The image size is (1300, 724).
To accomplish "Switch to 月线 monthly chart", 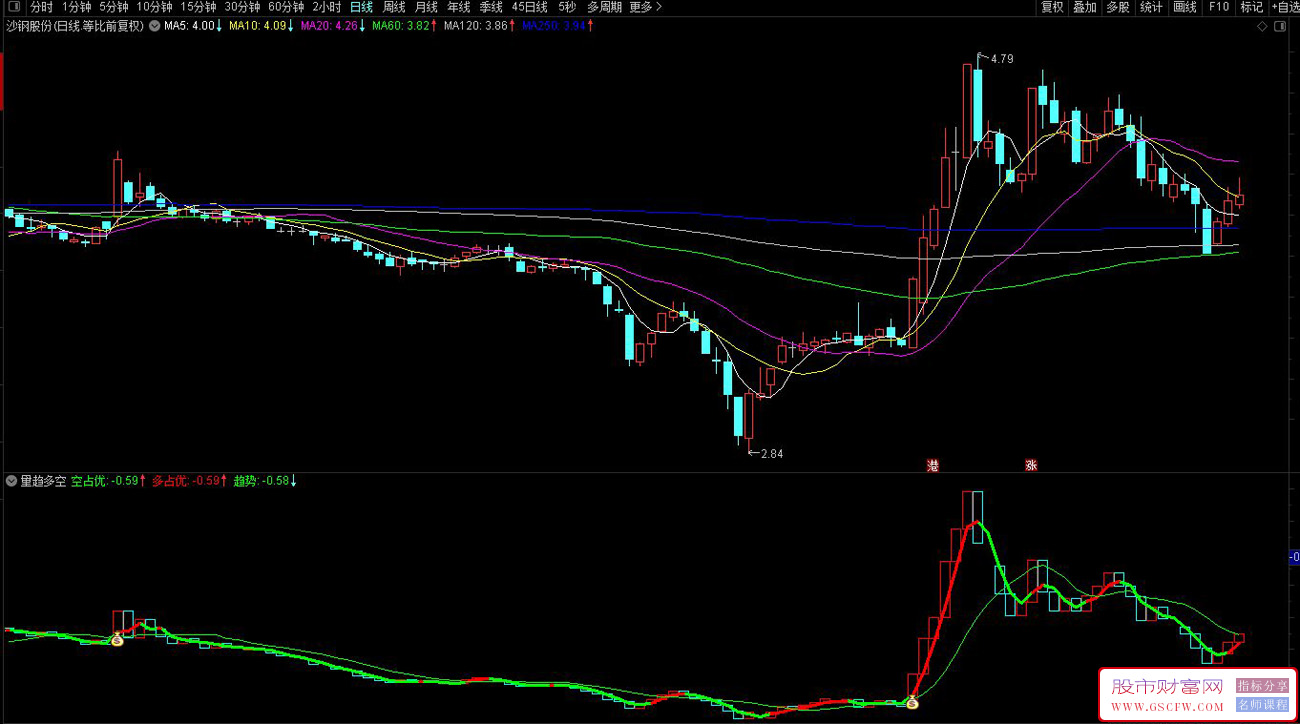I will tap(426, 7).
